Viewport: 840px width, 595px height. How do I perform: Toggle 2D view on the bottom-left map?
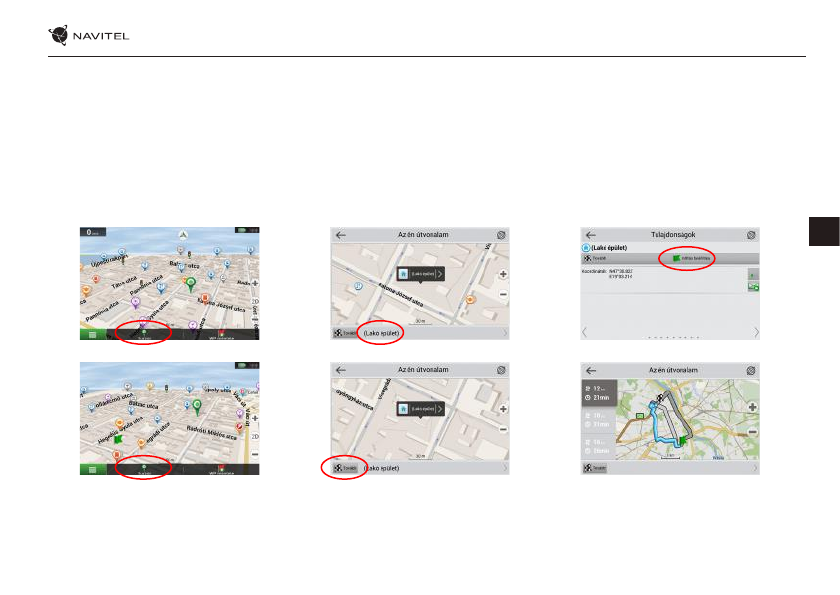point(254,438)
